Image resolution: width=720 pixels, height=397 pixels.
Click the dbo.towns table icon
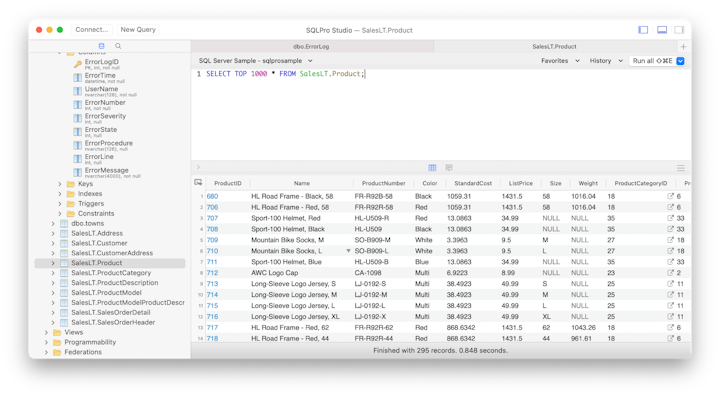[64, 224]
